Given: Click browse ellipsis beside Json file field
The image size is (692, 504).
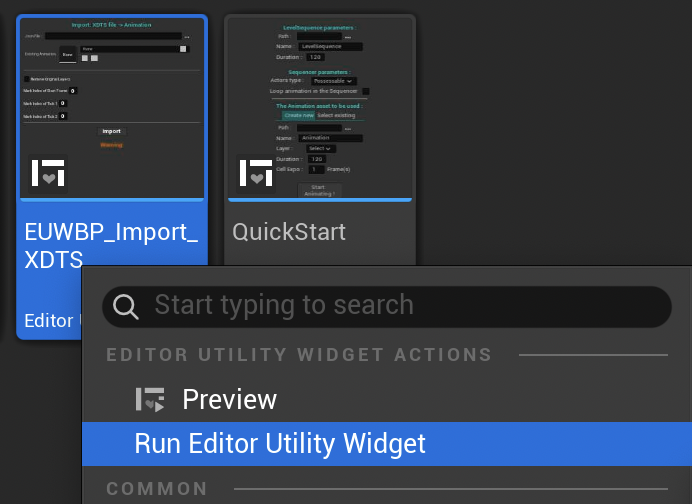Looking at the screenshot, I should [187, 36].
